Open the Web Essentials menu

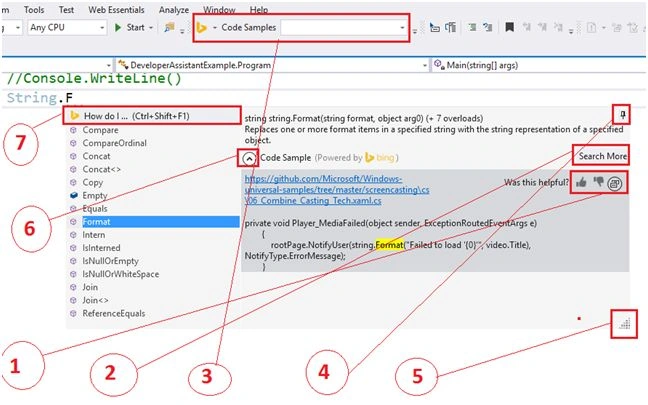[116, 10]
